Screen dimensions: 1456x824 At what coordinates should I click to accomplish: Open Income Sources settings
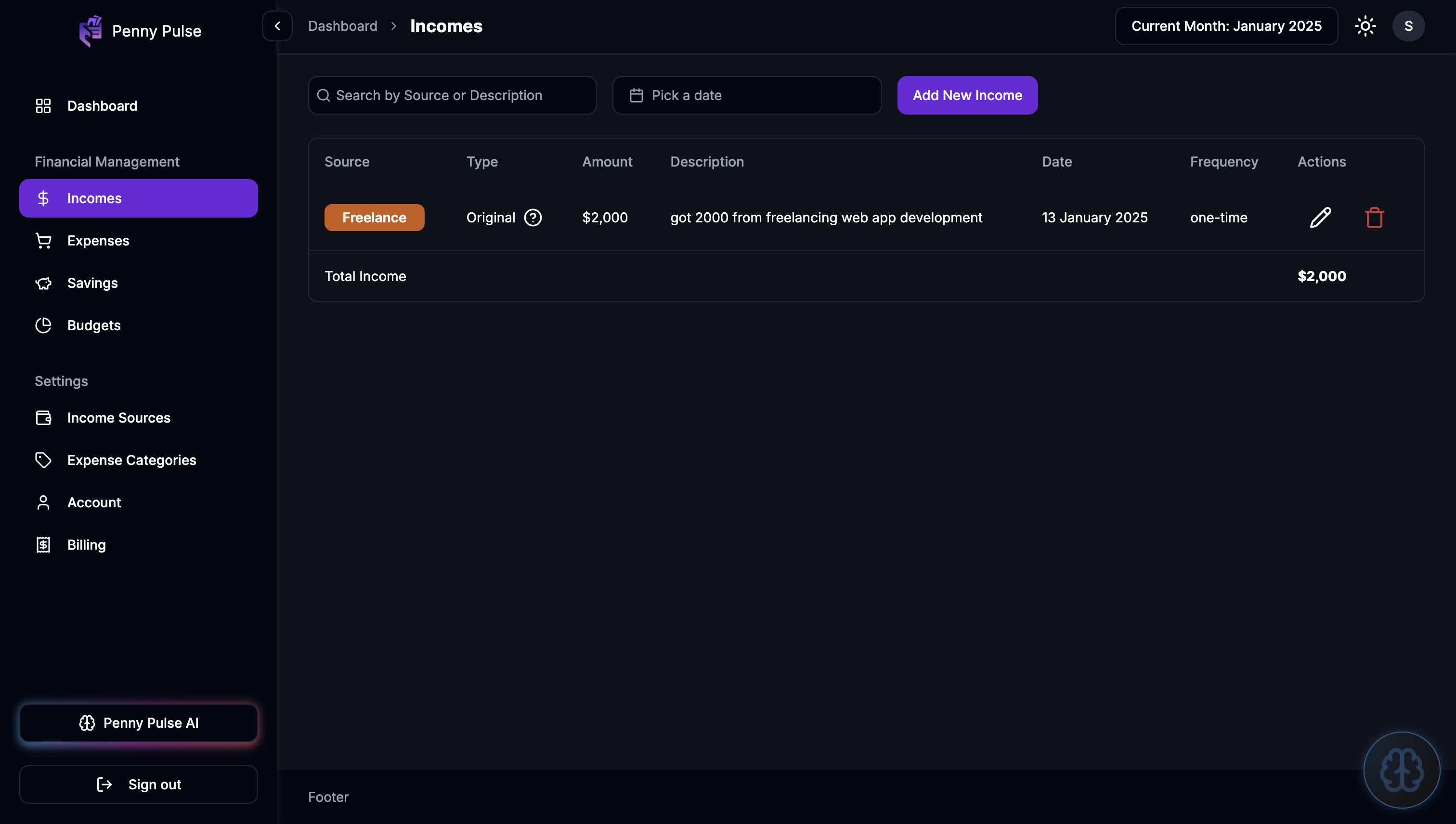[x=118, y=418]
